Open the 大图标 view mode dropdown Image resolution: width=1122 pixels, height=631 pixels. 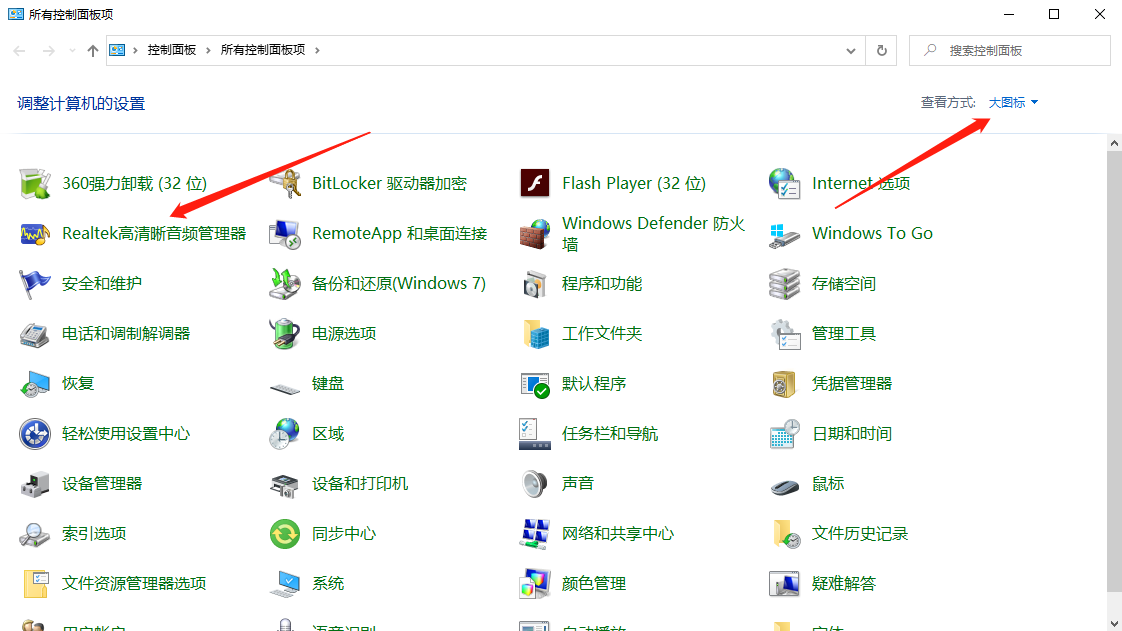point(1013,103)
